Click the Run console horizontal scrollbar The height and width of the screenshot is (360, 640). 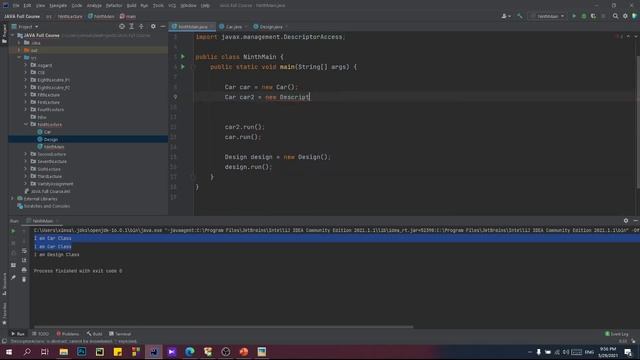[223, 327]
